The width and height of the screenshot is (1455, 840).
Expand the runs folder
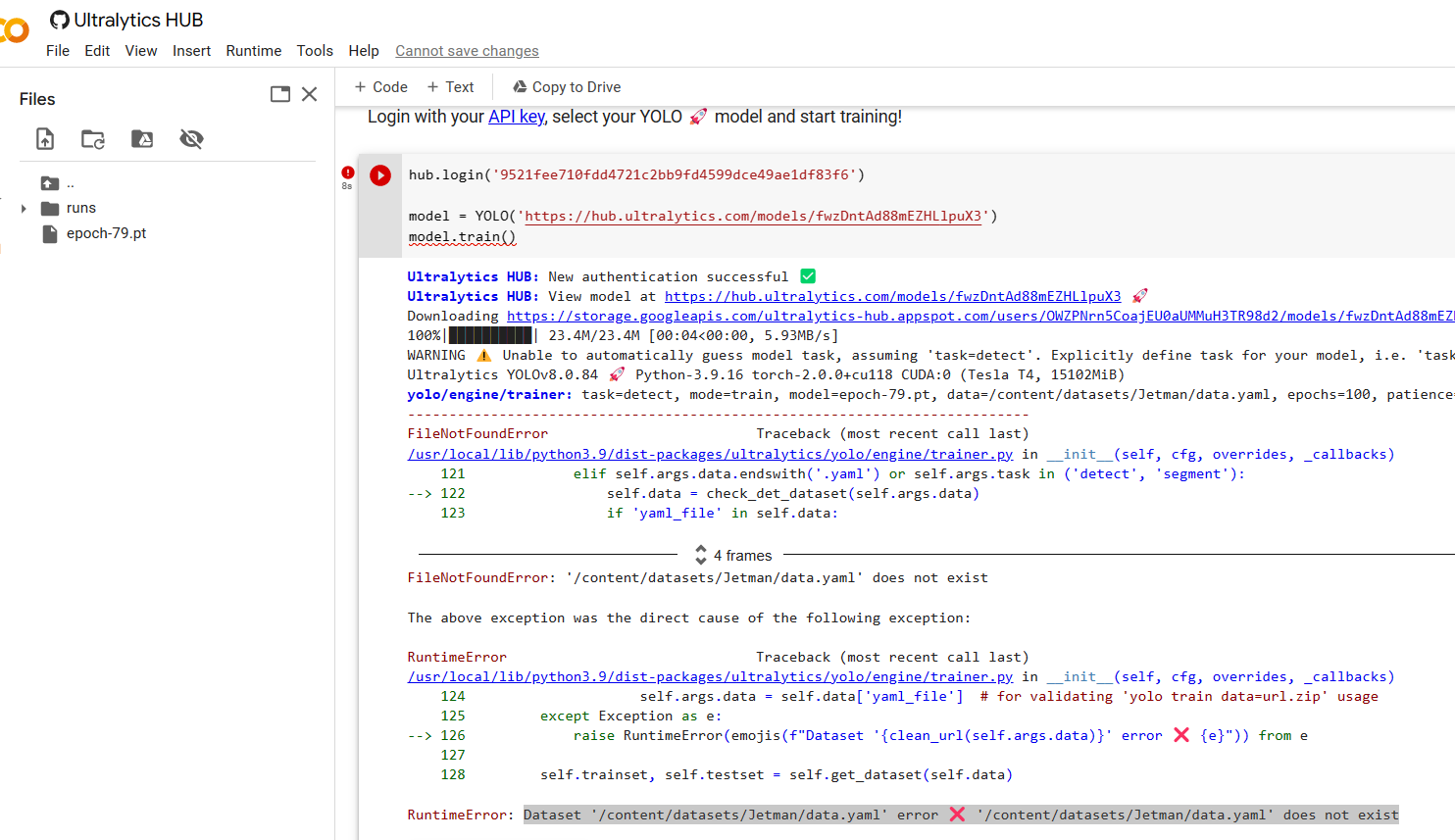[x=23, y=208]
